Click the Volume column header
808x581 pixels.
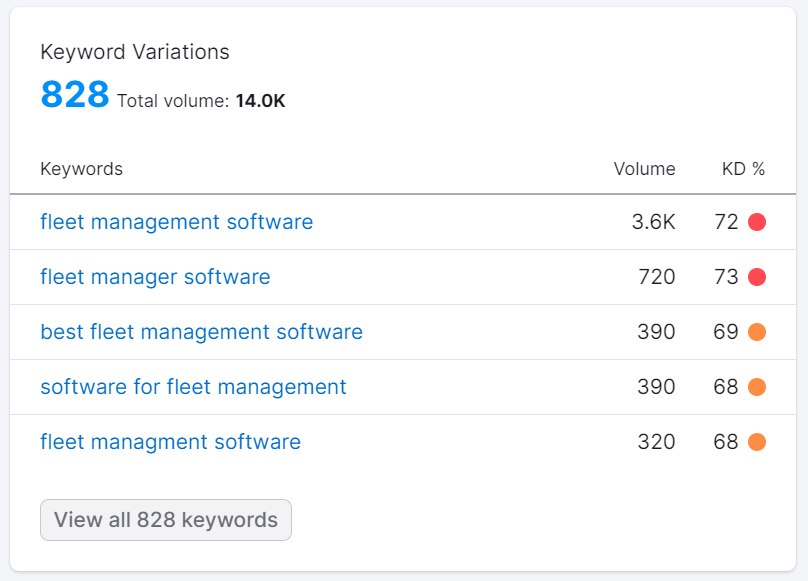pyautogui.click(x=644, y=169)
